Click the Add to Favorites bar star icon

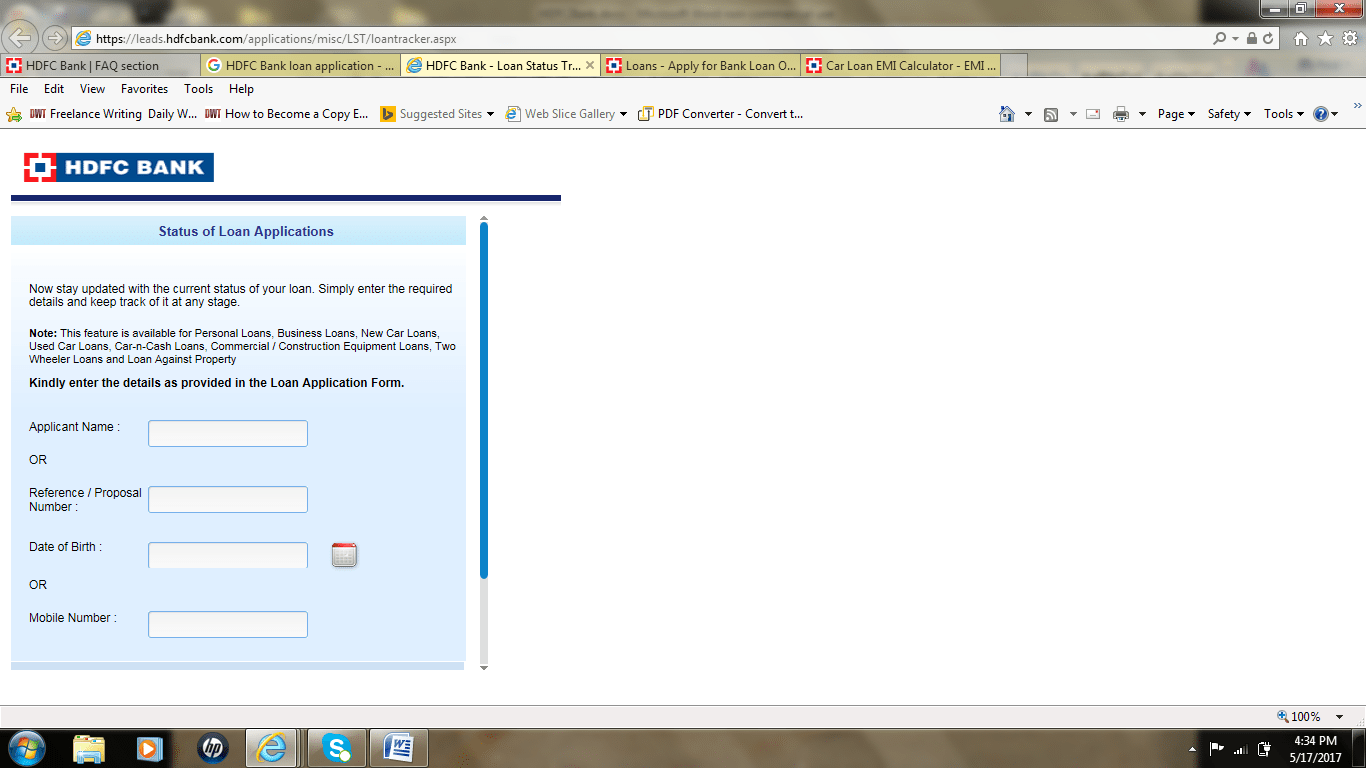click(14, 114)
